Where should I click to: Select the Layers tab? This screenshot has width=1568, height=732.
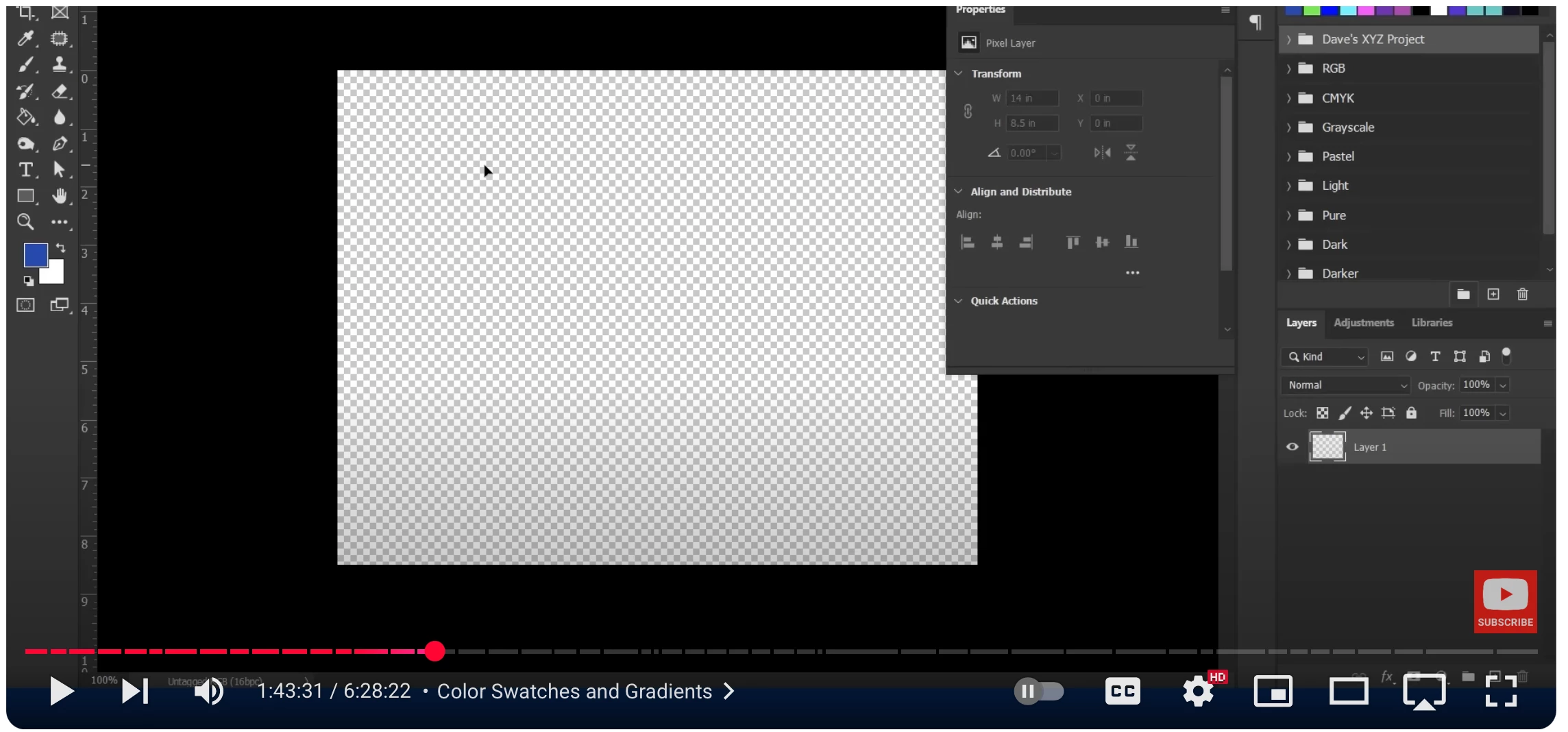[1301, 323]
